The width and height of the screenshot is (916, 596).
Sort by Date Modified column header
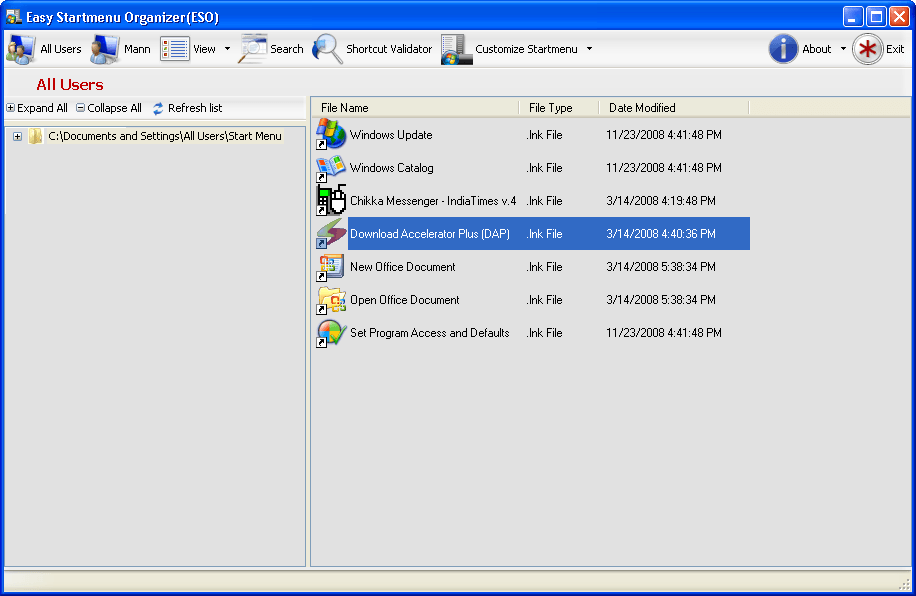[674, 108]
